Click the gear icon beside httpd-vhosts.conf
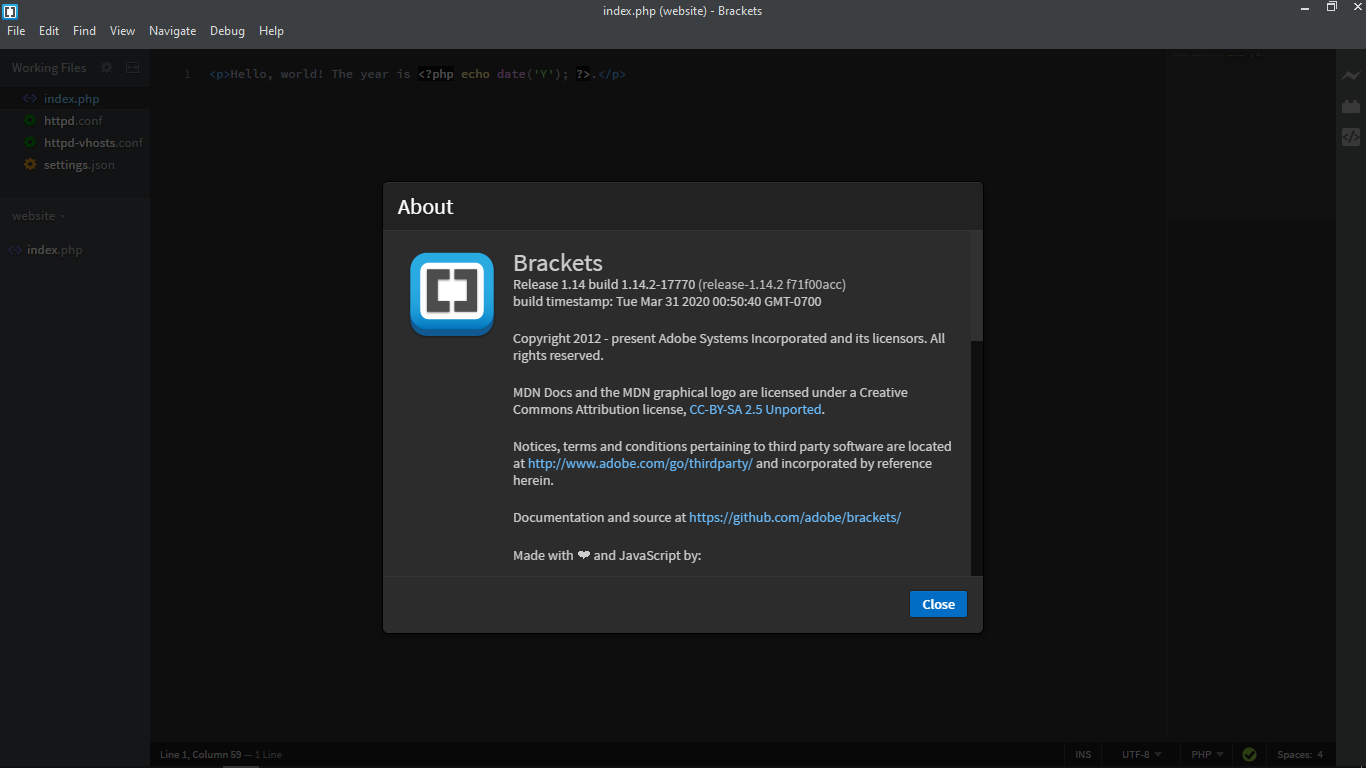This screenshot has width=1366, height=768. [30, 143]
